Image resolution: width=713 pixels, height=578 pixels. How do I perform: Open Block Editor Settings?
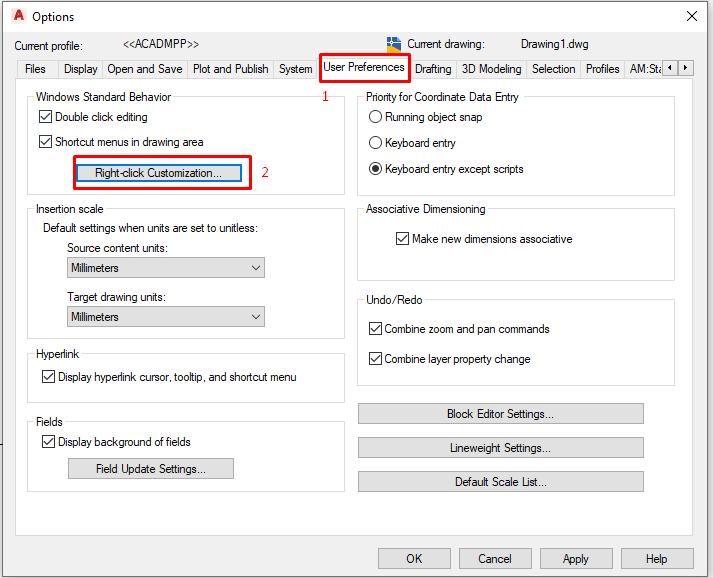500,414
